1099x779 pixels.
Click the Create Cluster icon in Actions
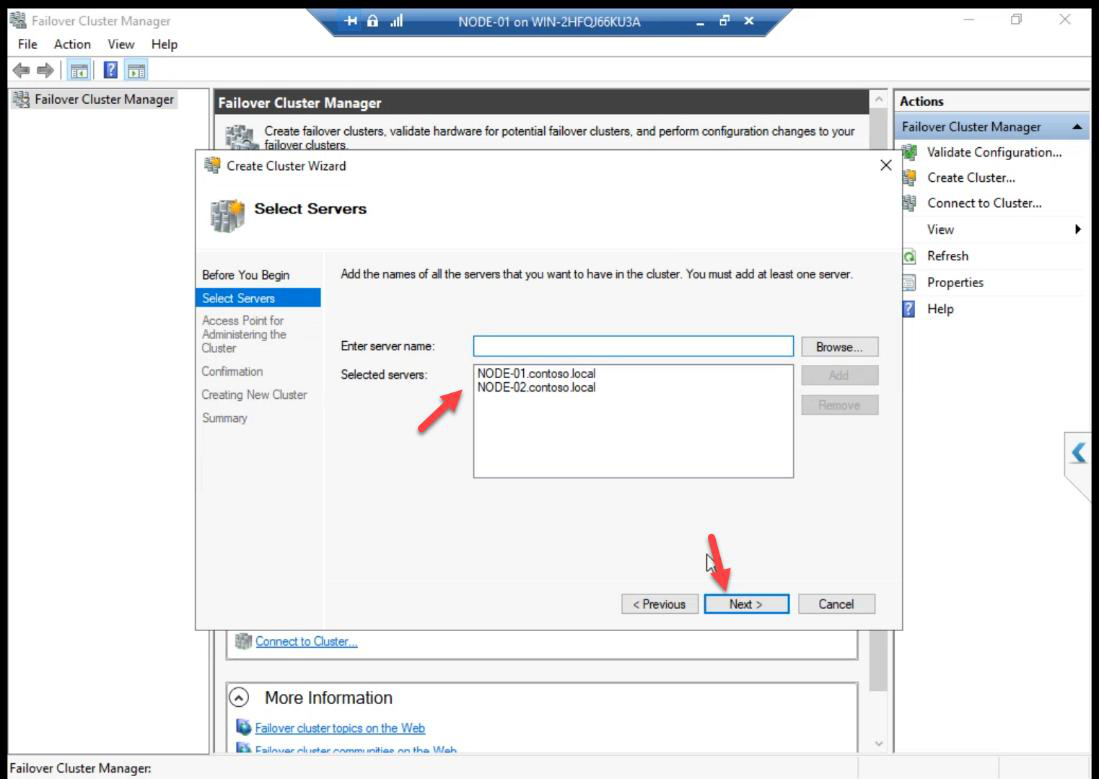point(910,177)
